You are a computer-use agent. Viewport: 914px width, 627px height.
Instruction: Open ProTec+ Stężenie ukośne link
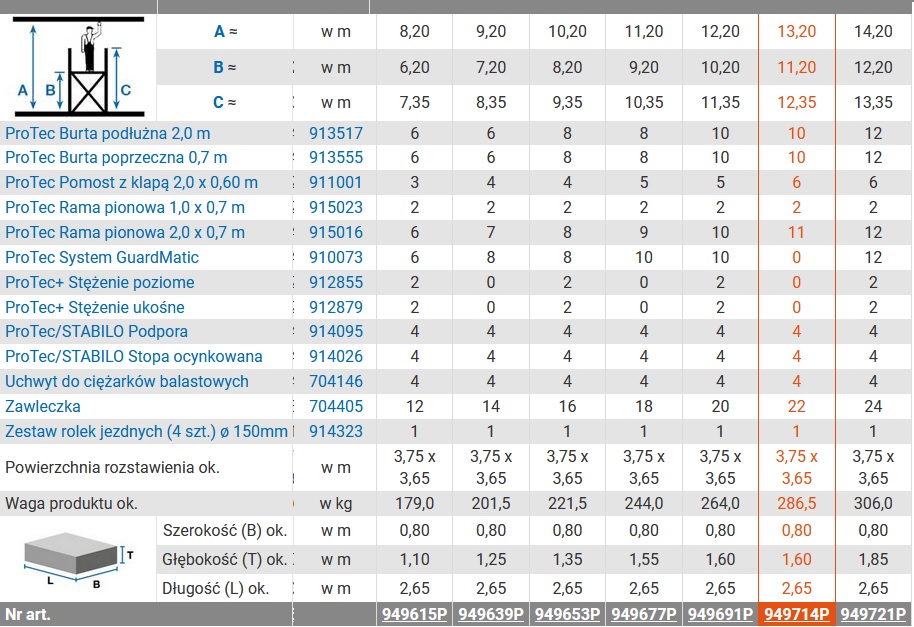94,307
